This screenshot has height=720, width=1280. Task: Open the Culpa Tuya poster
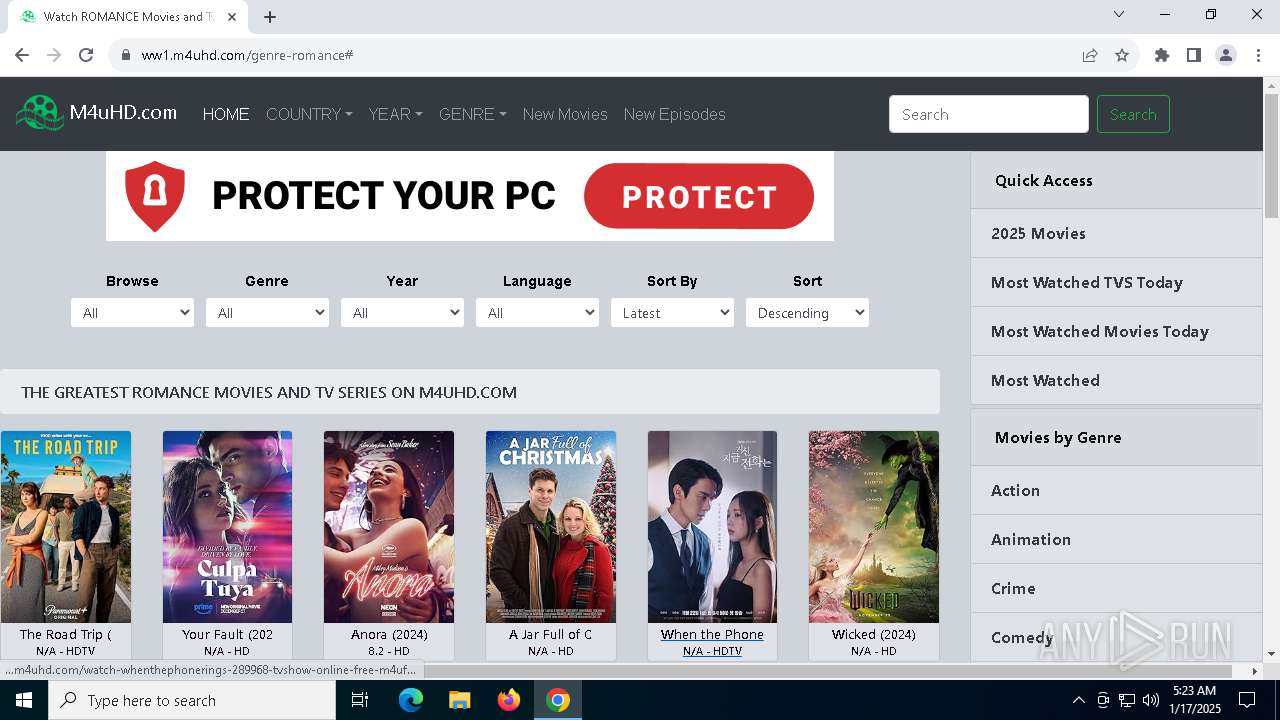[227, 527]
